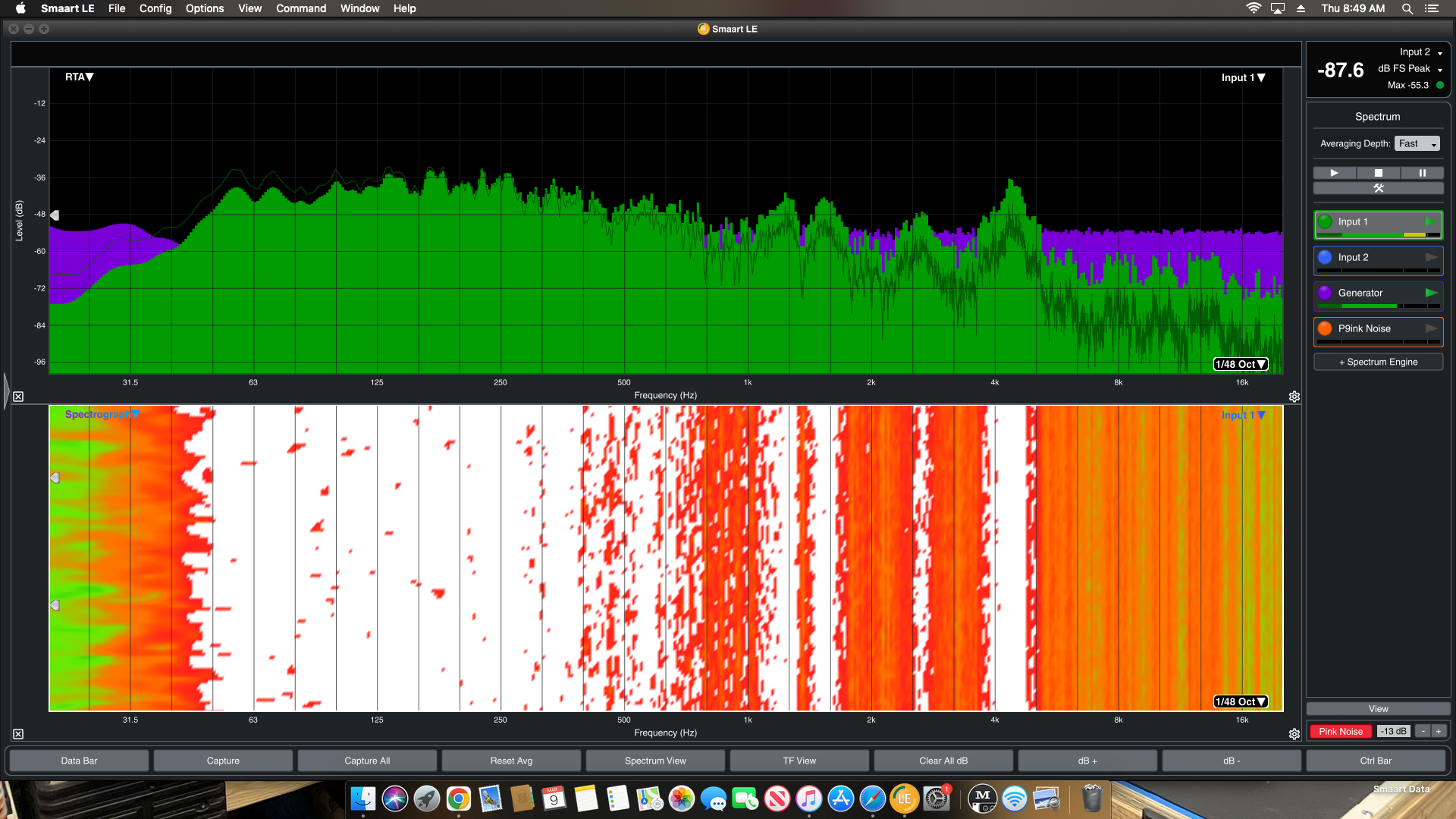The width and height of the screenshot is (1456, 819).
Task: Open the Input 2 meter source dropdown
Action: 1420,52
